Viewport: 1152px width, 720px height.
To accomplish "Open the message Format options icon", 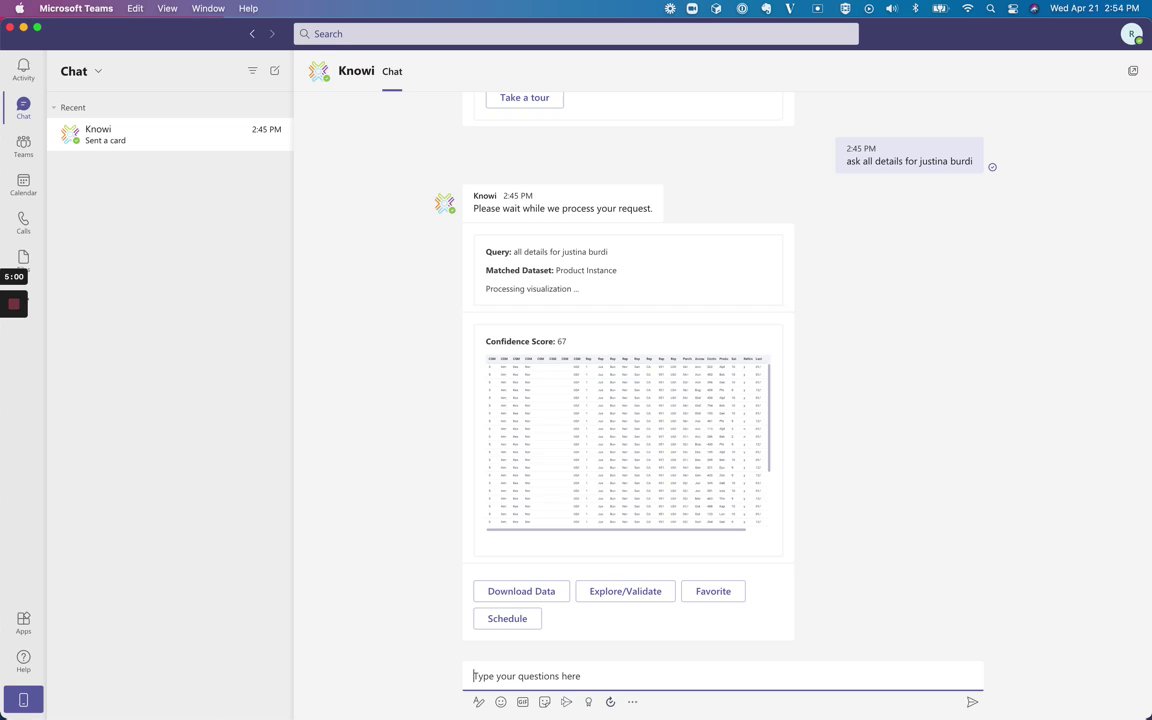I will (479, 702).
